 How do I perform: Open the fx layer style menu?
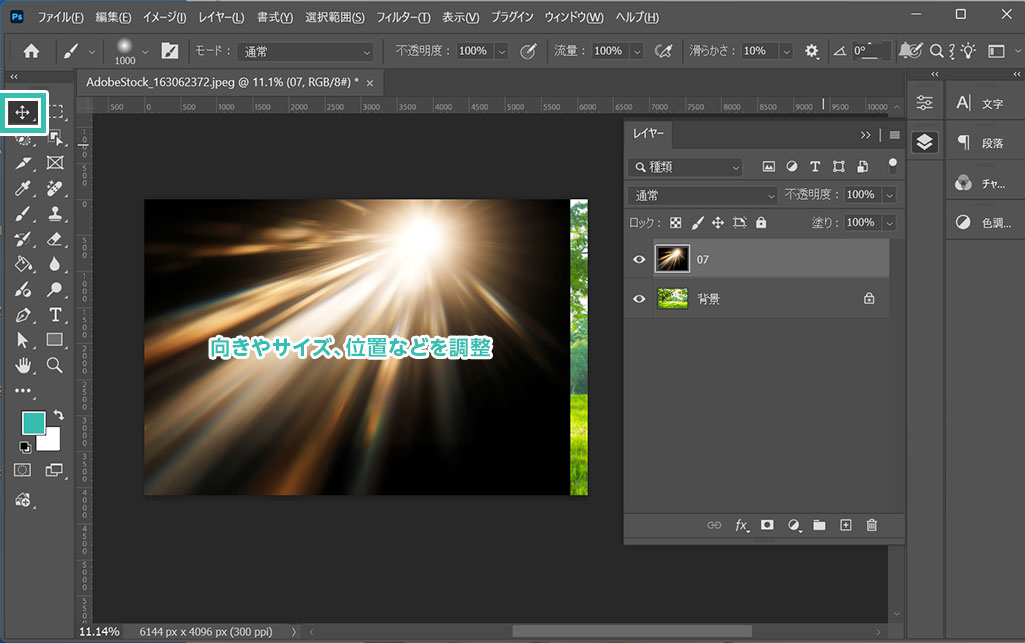[741, 525]
